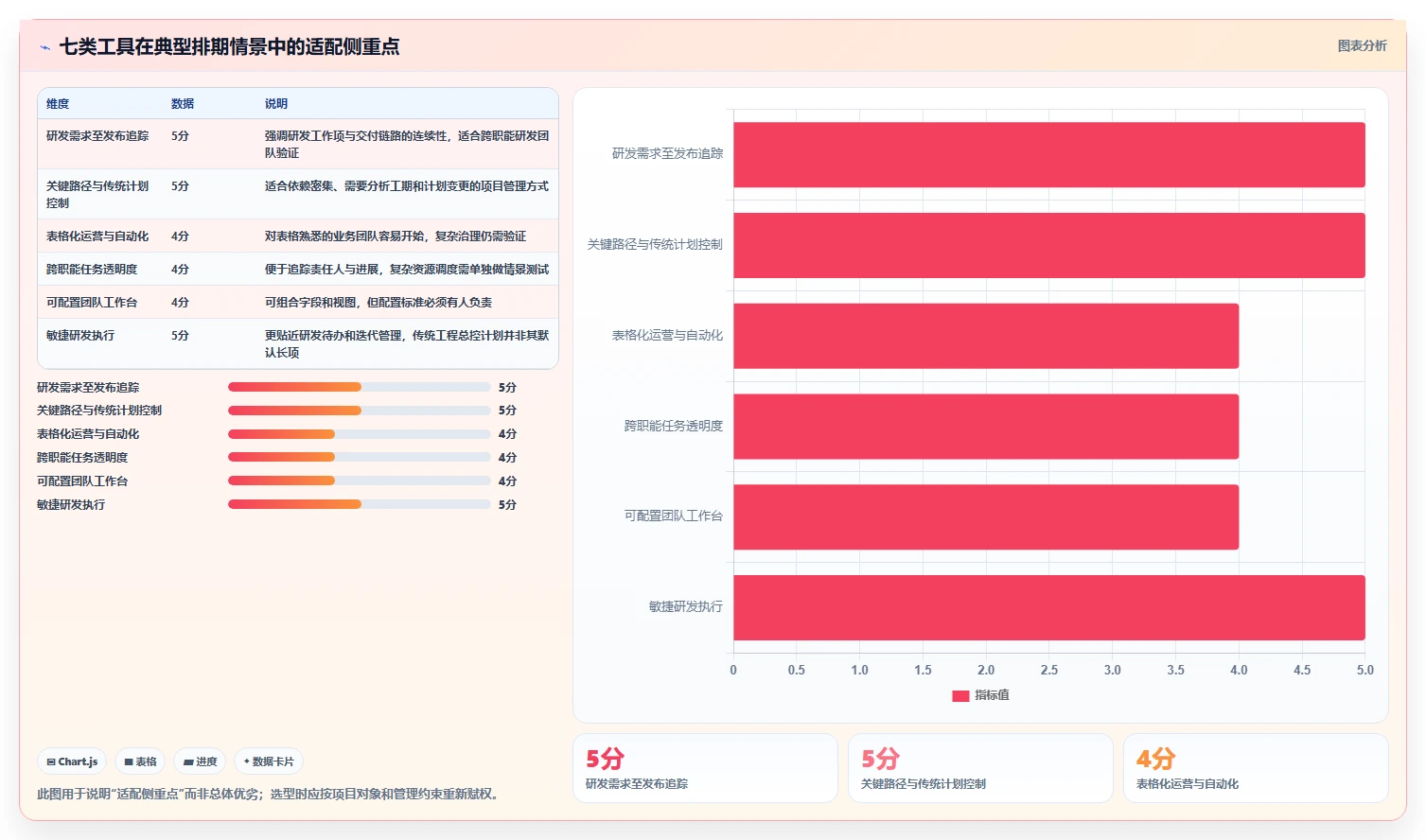The height and width of the screenshot is (840, 1426).
Task: Click the 研发需求至发布追踪 chart axis label
Action: coord(667,153)
